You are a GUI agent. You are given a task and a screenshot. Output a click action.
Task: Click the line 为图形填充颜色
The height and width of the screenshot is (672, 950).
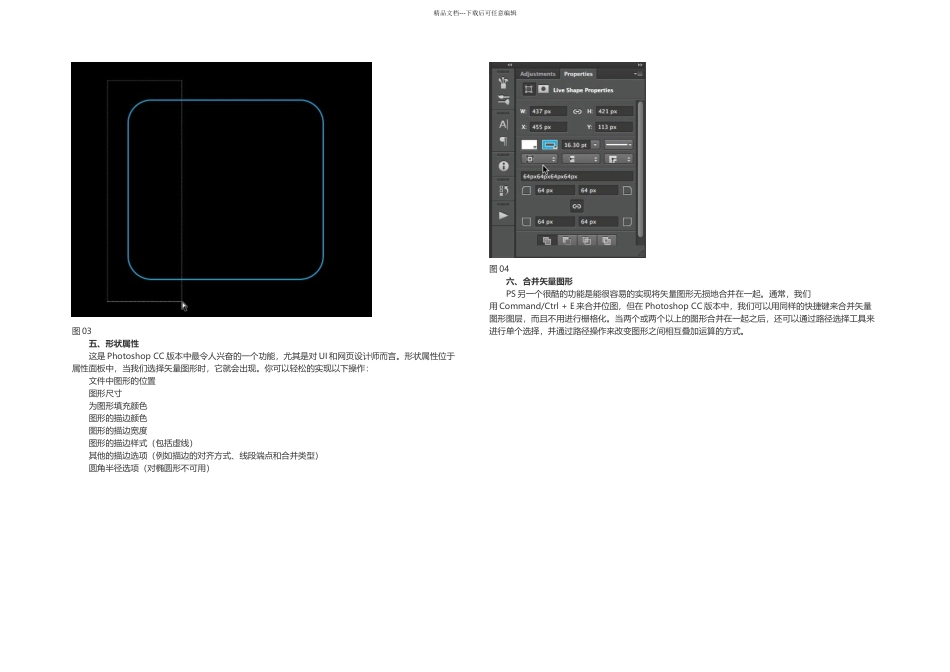[x=118, y=406]
